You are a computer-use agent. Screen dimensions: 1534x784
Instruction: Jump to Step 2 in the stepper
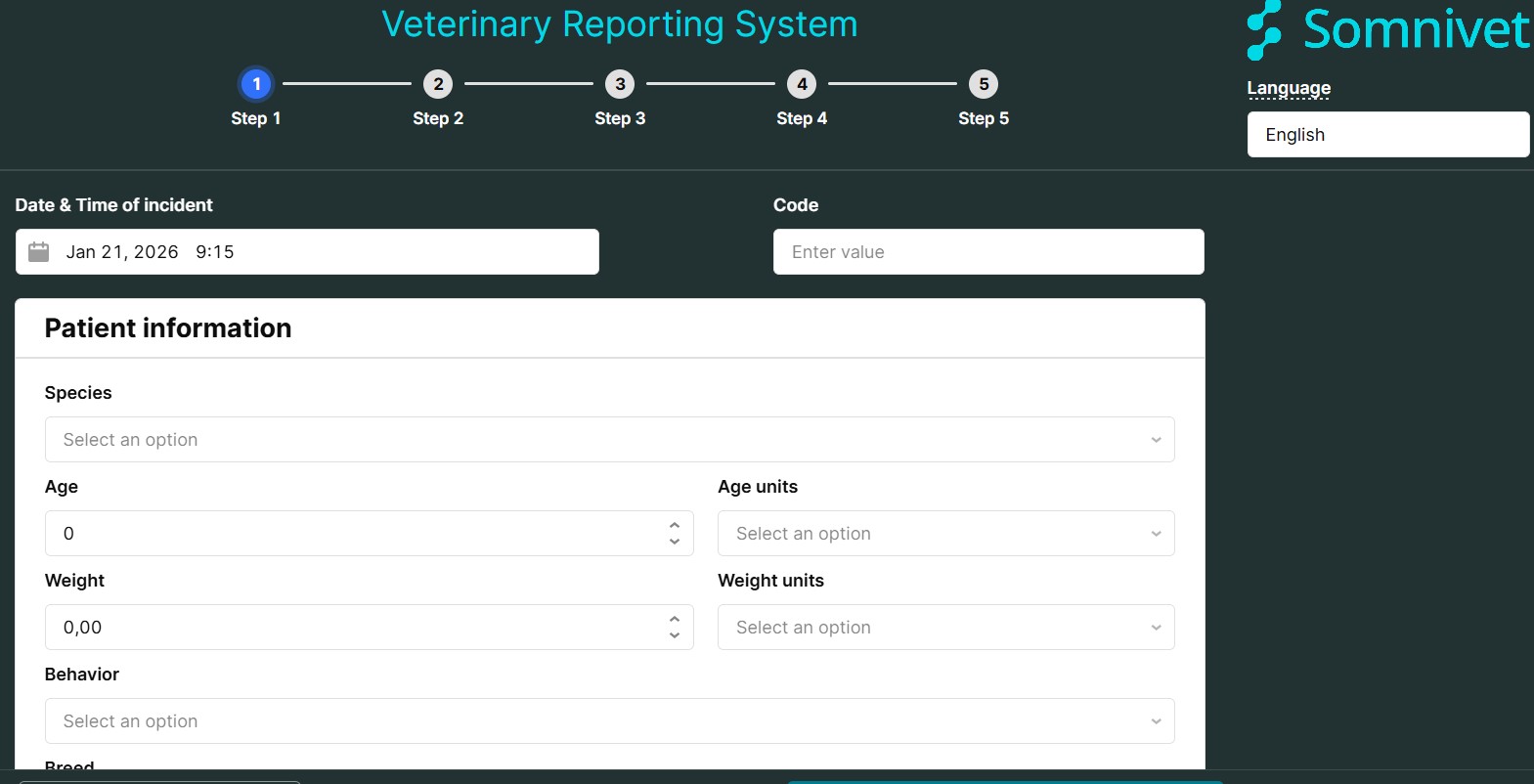point(438,84)
